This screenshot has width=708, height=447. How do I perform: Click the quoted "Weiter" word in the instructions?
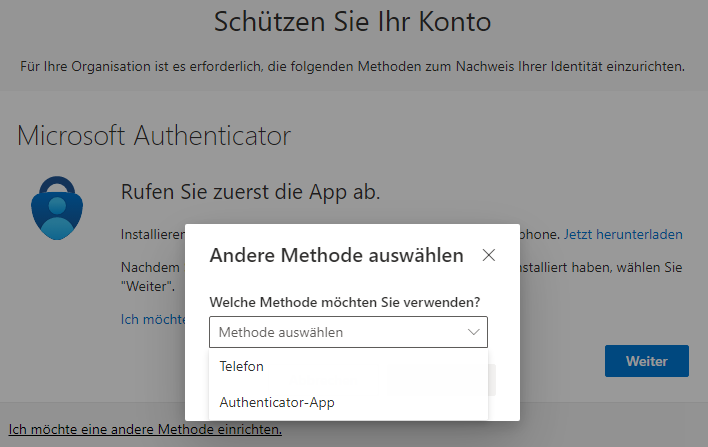pyautogui.click(x=146, y=286)
